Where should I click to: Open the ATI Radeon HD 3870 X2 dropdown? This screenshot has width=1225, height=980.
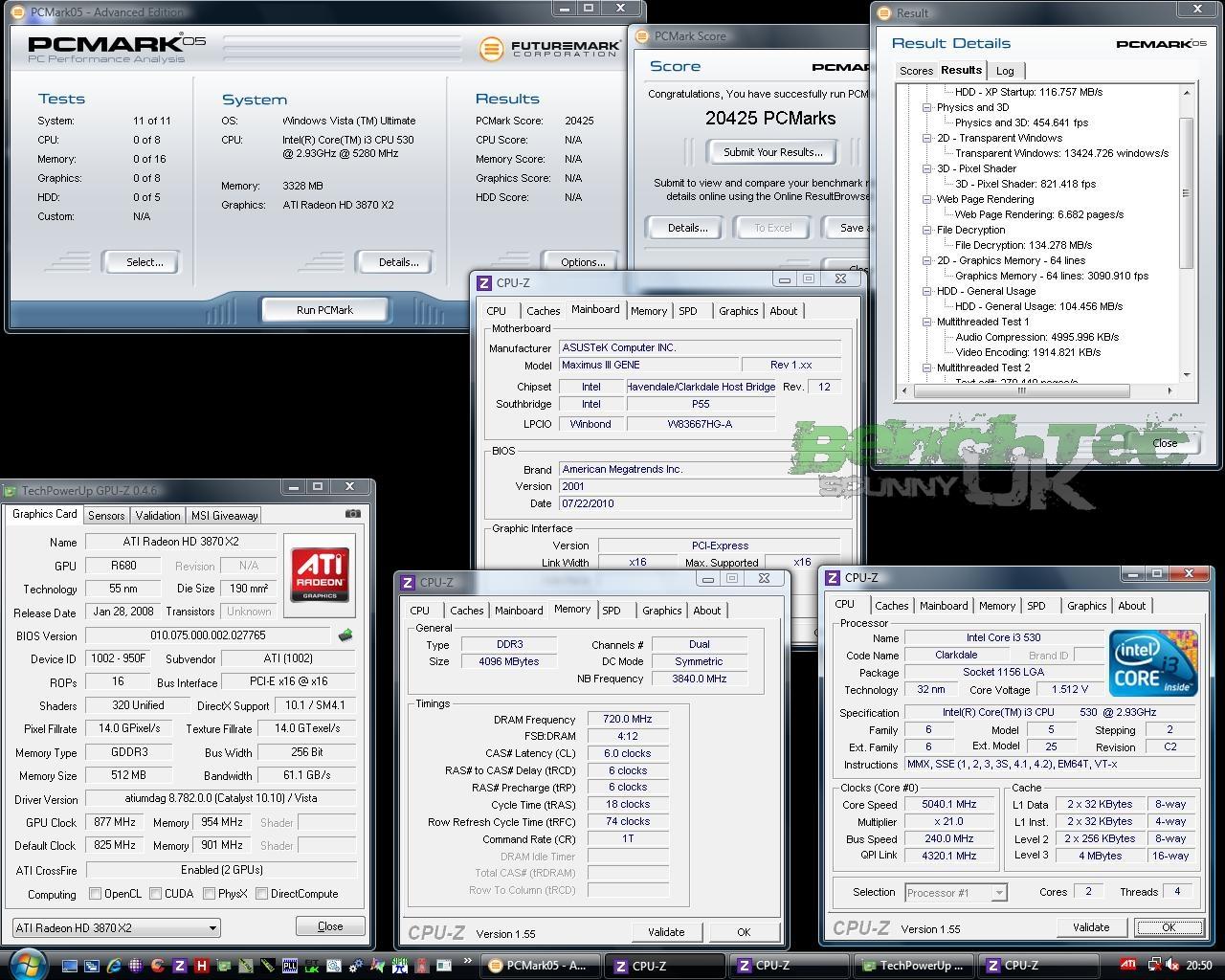tap(116, 927)
